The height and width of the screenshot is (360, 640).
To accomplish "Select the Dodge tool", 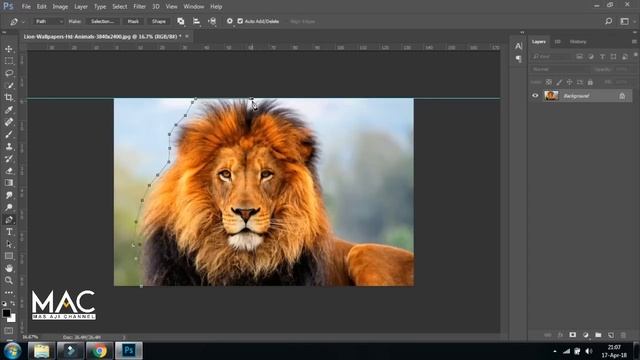I will [x=9, y=207].
